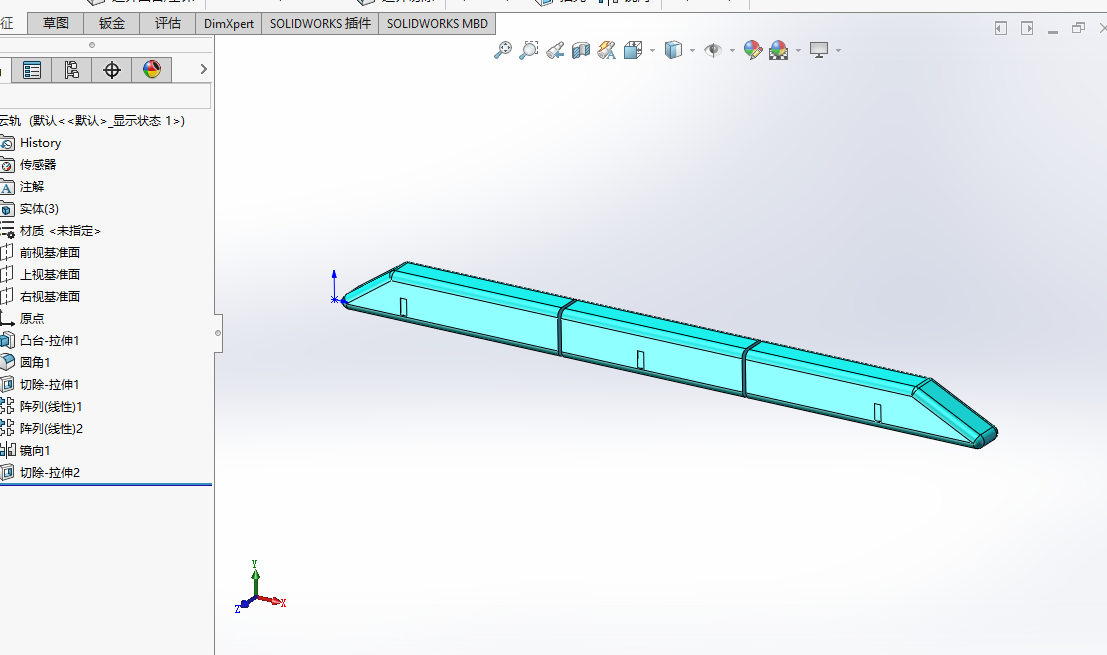Open Dynamic Annotation Views tool
The width and height of the screenshot is (1107, 655).
[x=606, y=50]
